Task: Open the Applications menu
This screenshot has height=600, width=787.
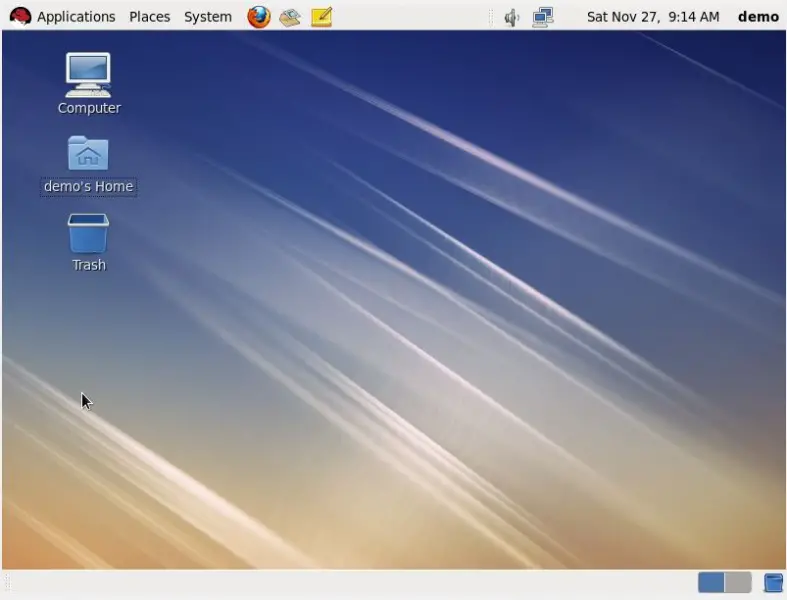Action: (x=76, y=17)
